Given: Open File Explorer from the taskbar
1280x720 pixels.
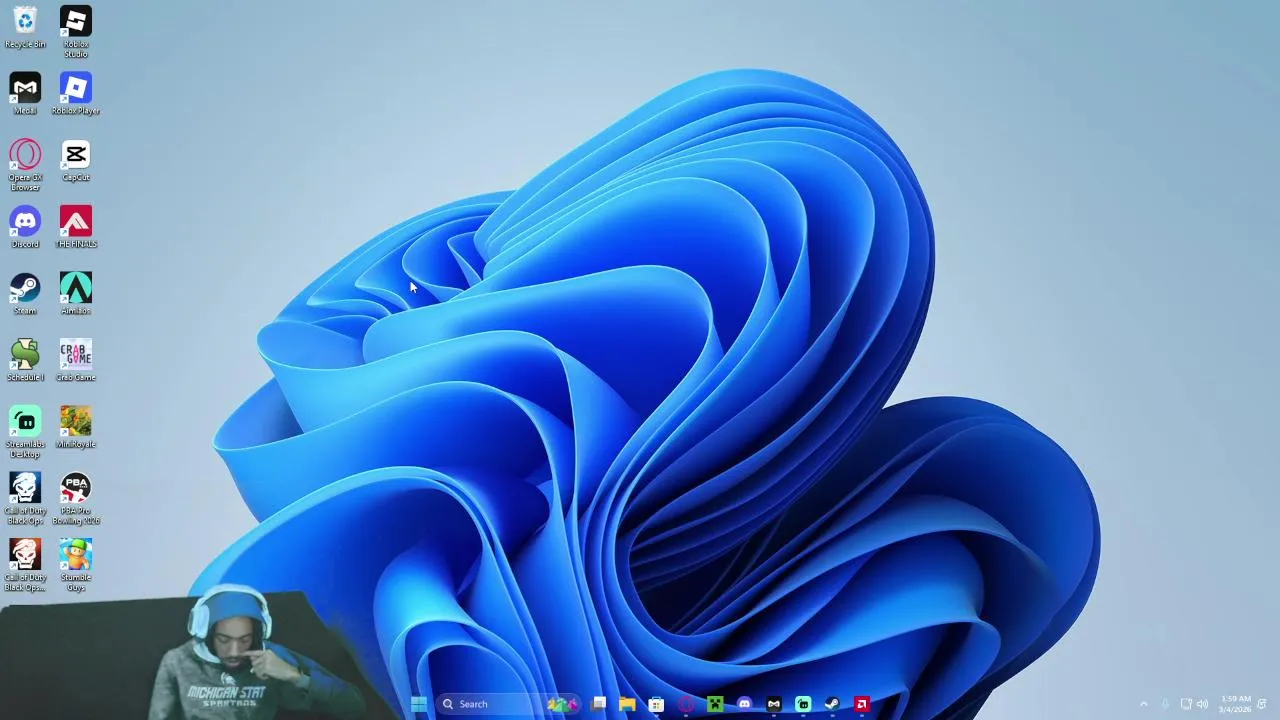Looking at the screenshot, I should (x=627, y=704).
